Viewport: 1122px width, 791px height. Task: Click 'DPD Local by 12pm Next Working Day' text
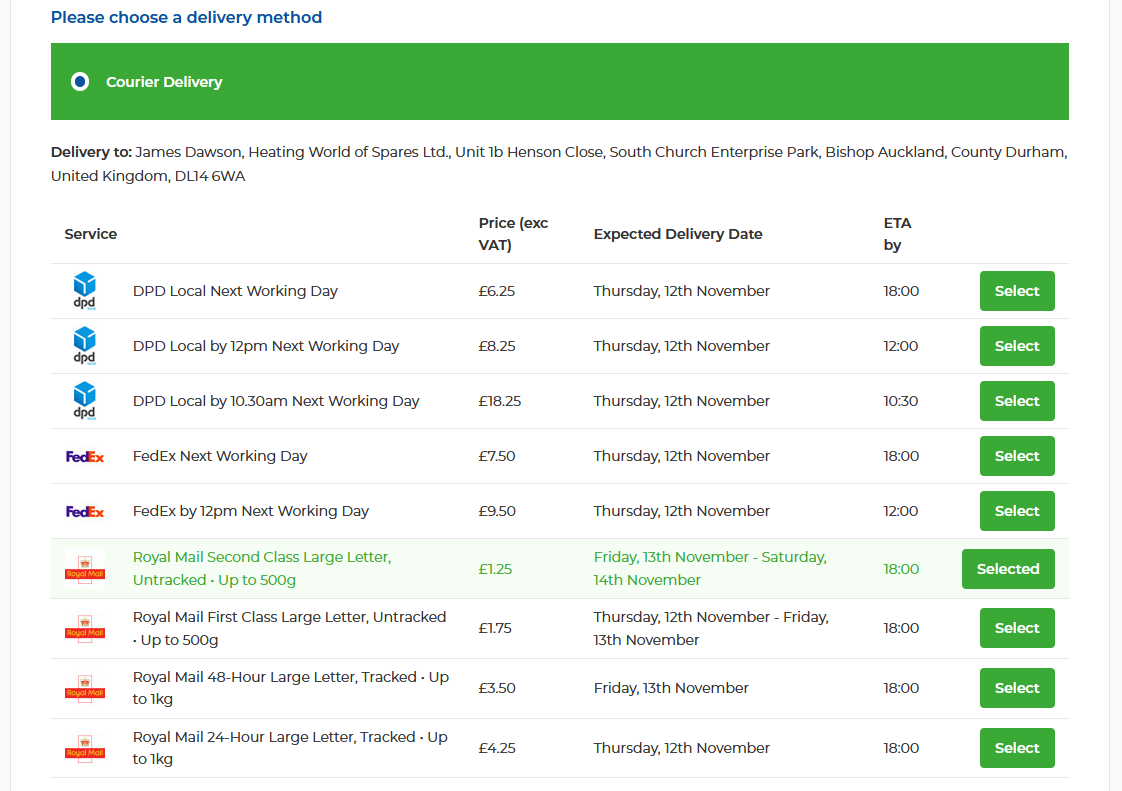point(265,346)
